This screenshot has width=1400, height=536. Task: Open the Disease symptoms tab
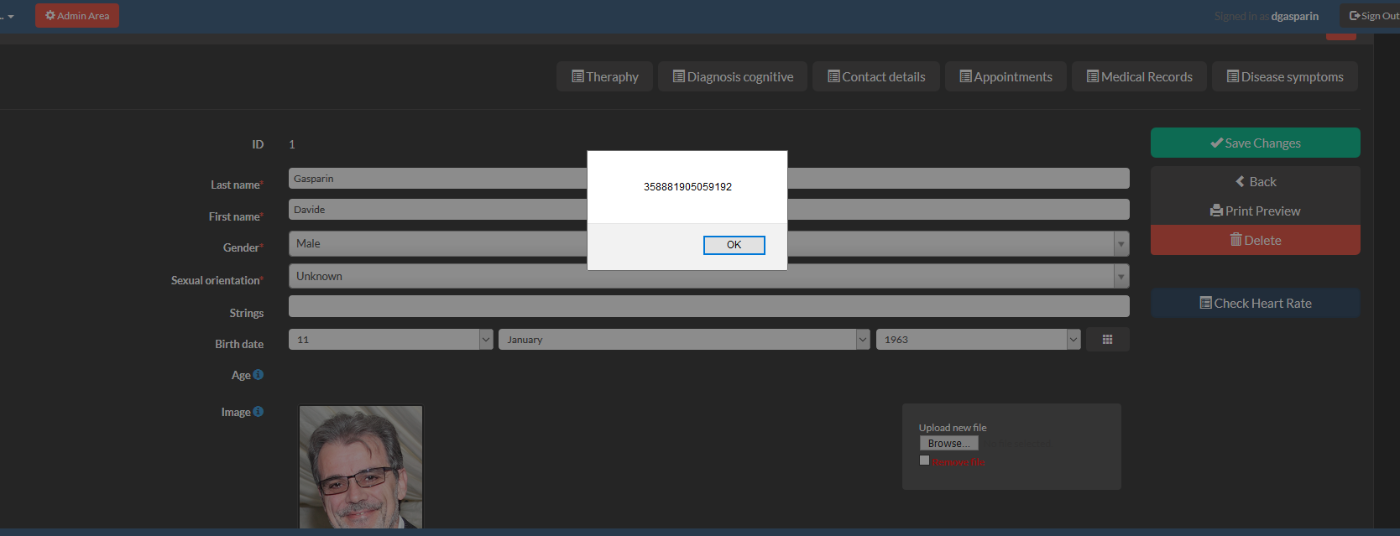(x=1285, y=77)
